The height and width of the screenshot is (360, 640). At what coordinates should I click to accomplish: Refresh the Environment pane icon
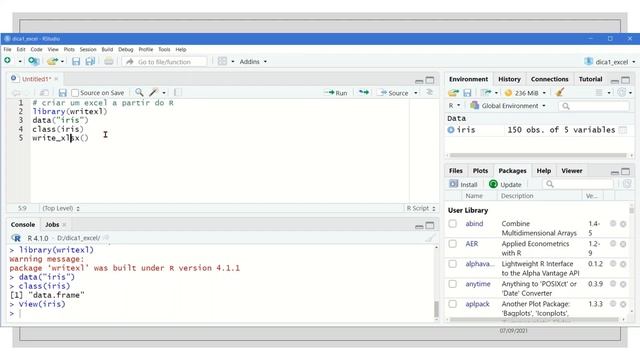coord(621,93)
